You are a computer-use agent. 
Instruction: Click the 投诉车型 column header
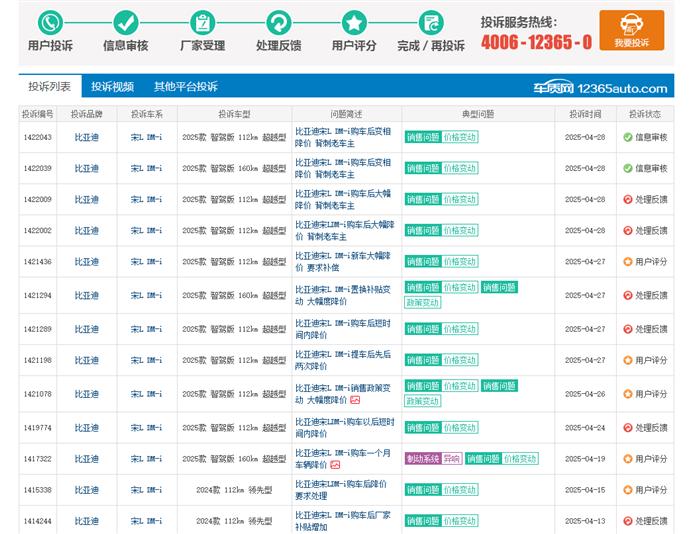234,114
